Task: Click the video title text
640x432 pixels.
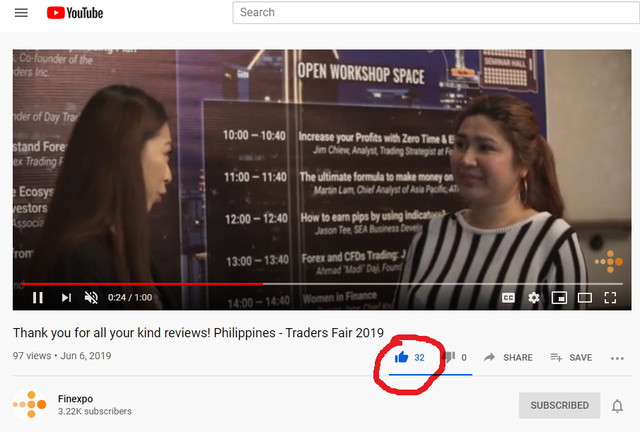Action: [198, 333]
